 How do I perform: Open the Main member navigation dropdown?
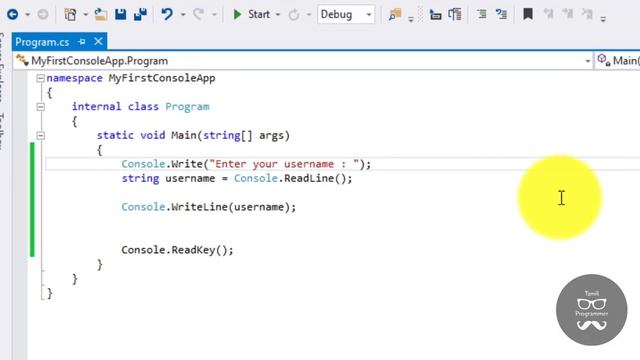pos(618,61)
